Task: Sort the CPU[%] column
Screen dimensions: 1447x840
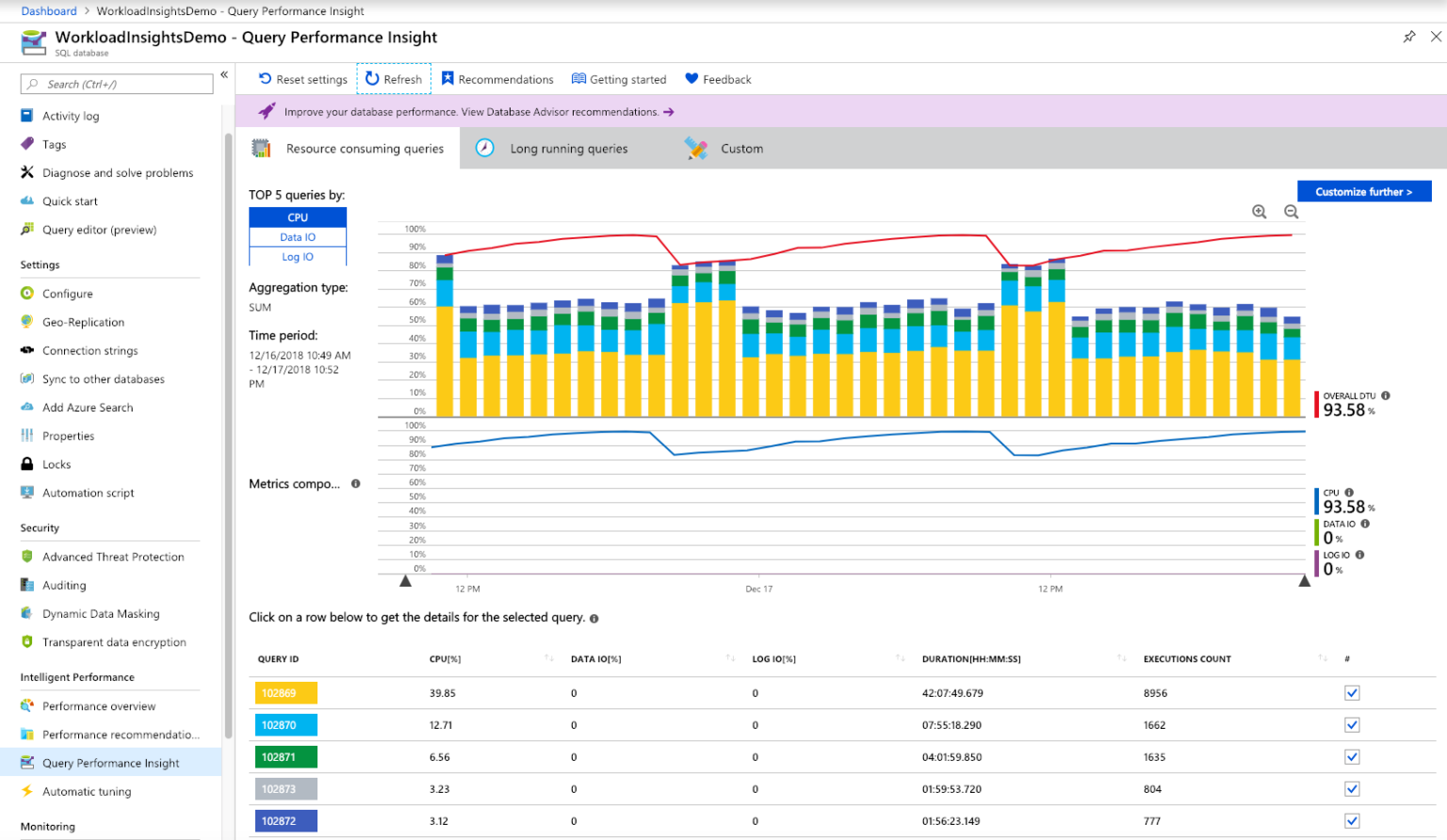Action: [549, 658]
